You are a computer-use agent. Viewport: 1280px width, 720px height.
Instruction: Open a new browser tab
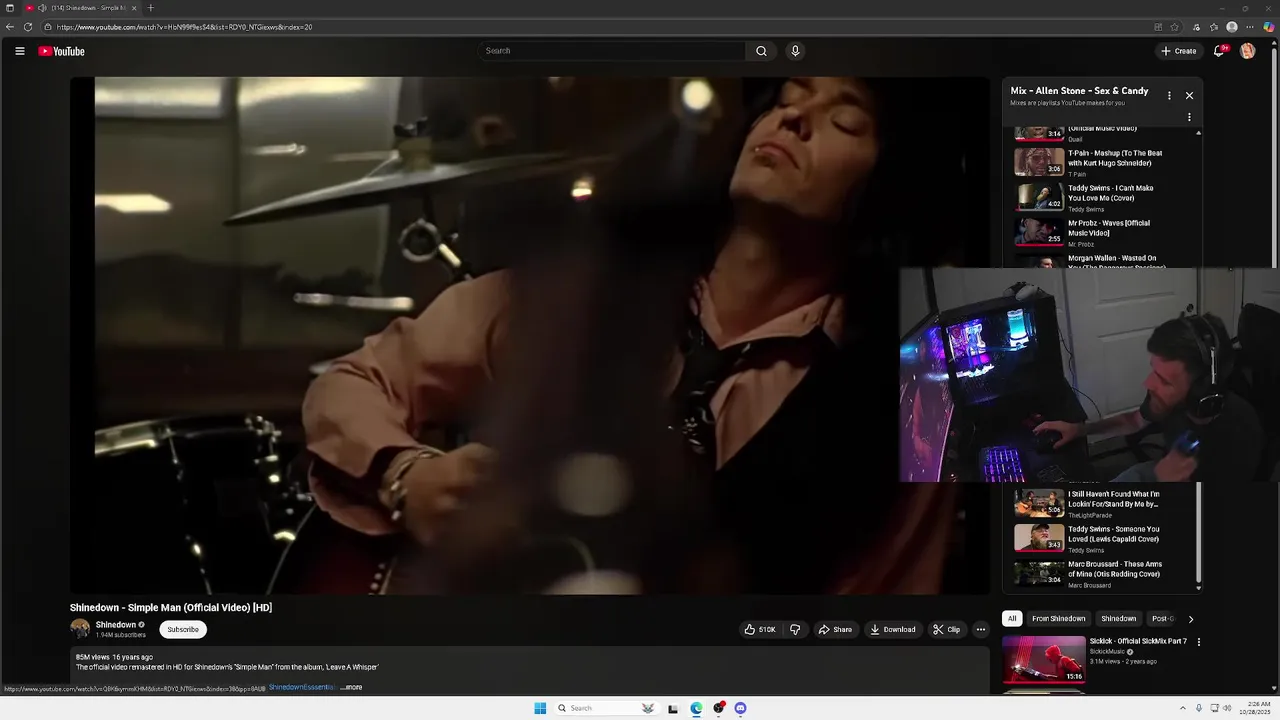pyautogui.click(x=150, y=8)
